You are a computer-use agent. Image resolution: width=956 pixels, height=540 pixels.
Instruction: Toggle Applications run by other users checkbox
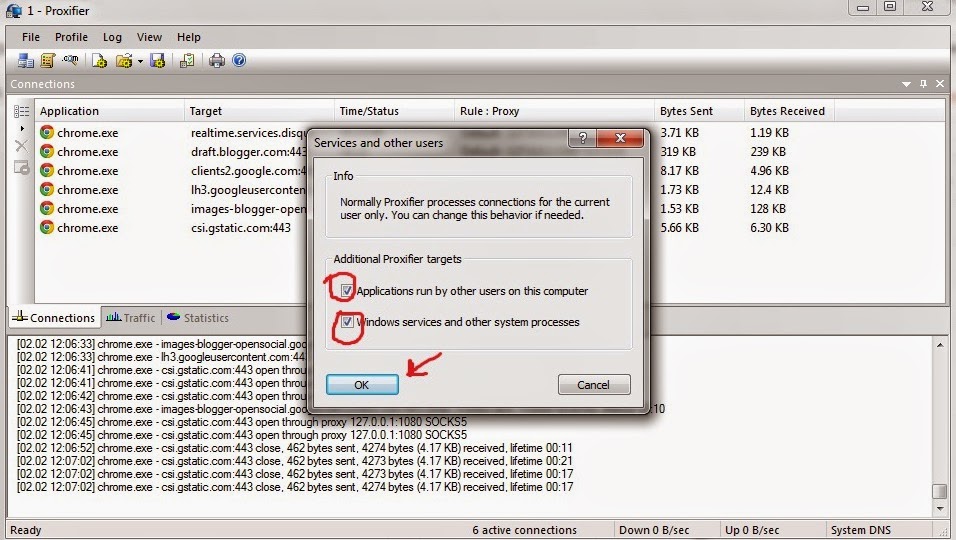346,291
